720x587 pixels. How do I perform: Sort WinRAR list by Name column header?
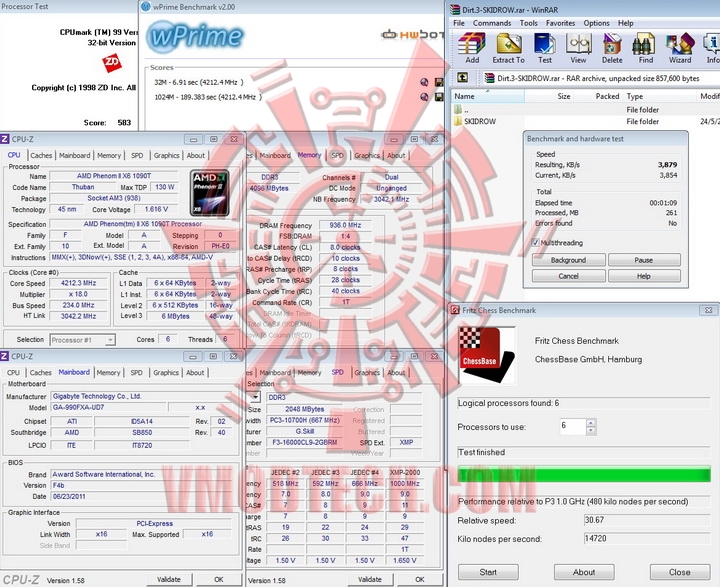tap(488, 96)
